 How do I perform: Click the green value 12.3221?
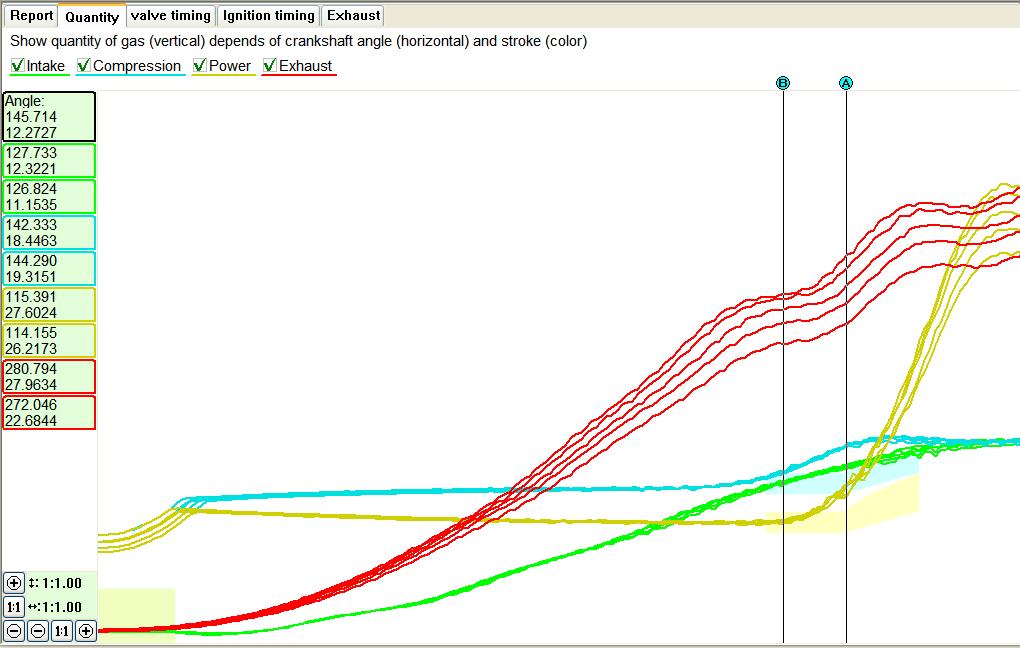[31, 169]
